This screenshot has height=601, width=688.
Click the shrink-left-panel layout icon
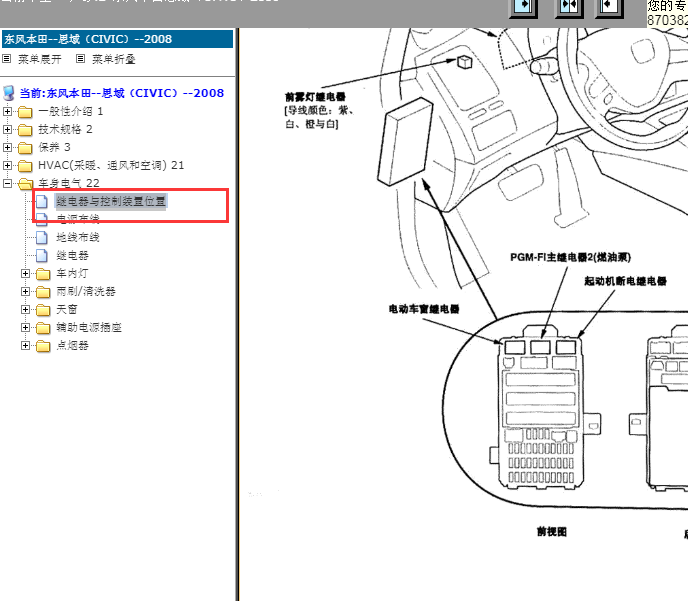609,7
